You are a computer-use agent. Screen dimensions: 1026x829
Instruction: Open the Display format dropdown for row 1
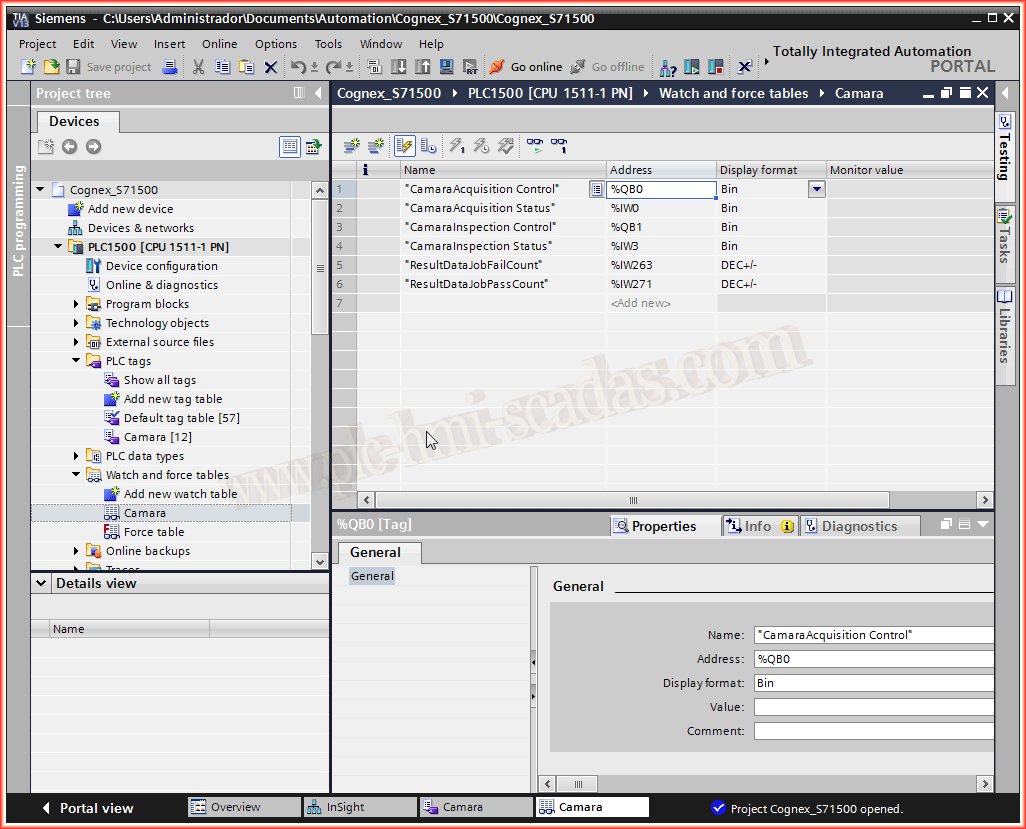pos(817,189)
